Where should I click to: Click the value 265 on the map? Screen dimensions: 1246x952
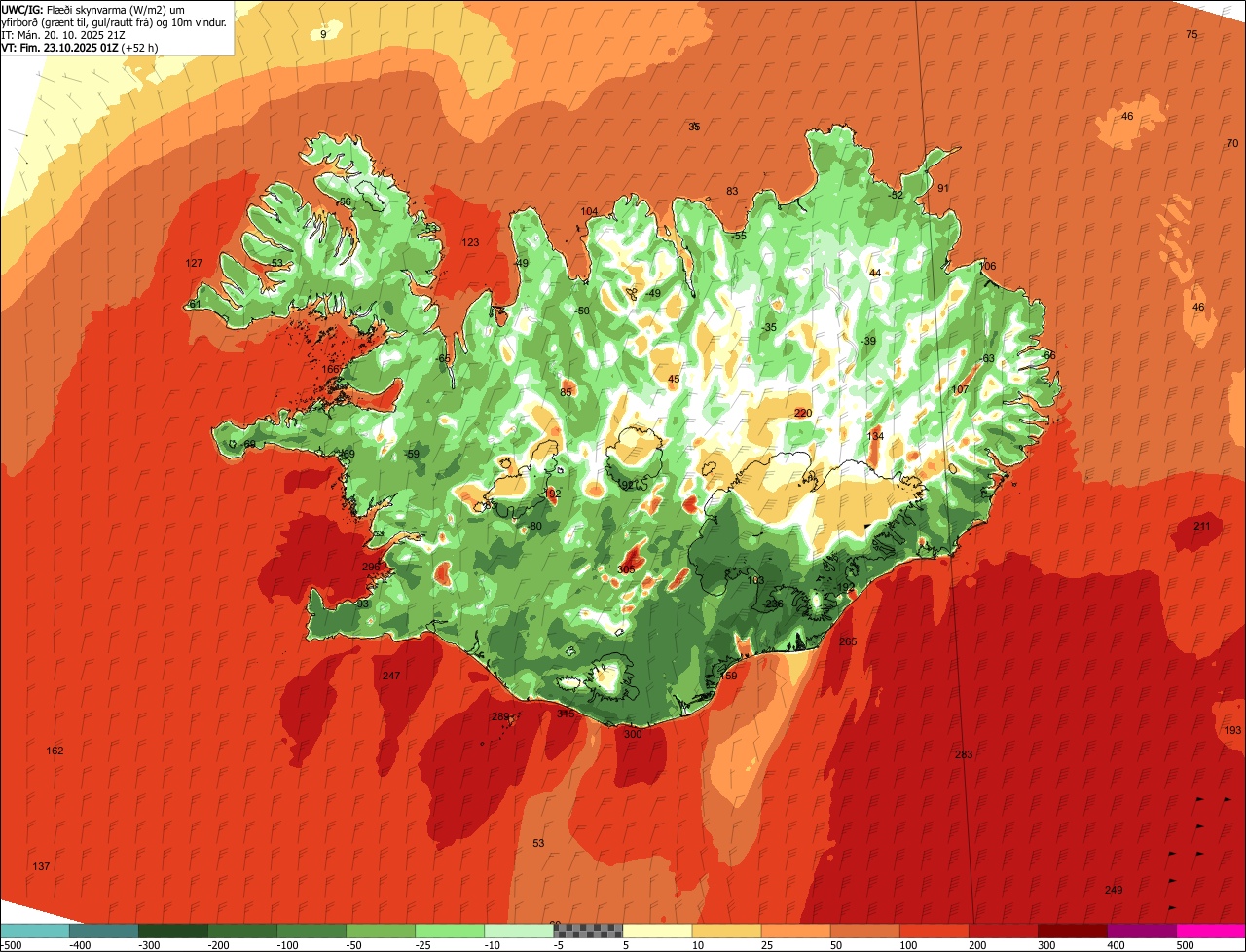(848, 641)
